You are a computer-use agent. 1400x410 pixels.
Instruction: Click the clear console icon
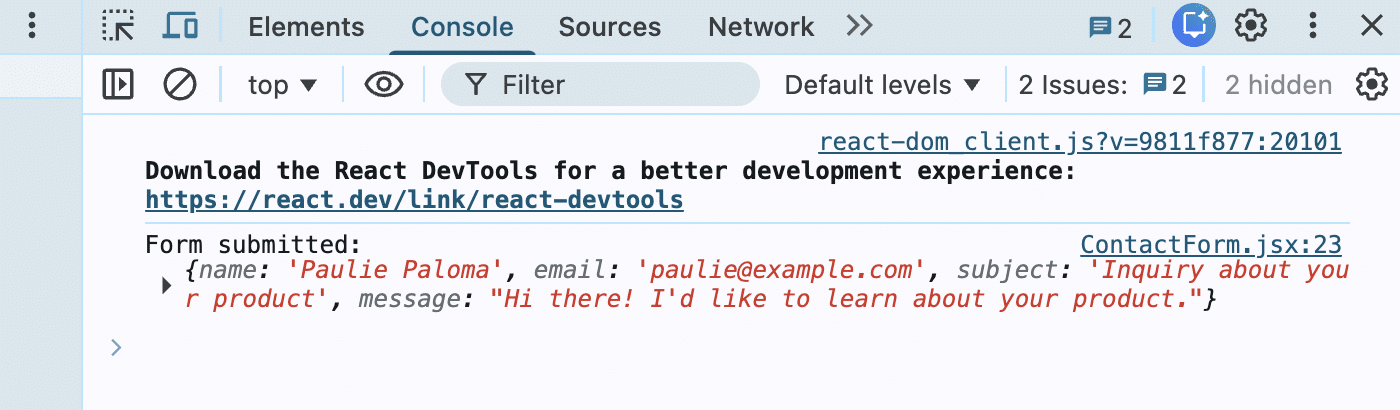click(x=180, y=85)
